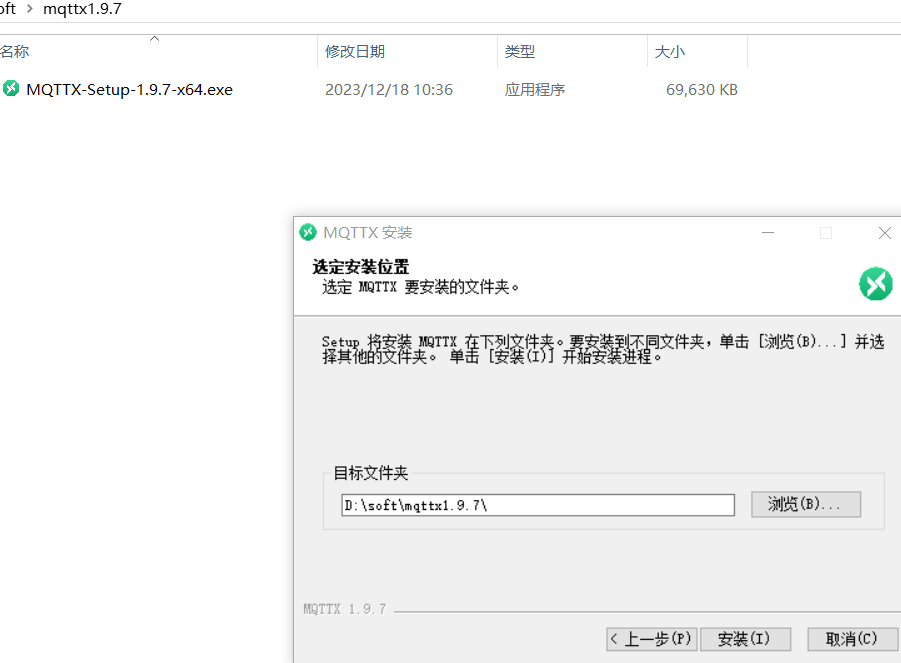Viewport: 901px width, 663px height.
Task: Click the 69,630 KB size cell
Action: pyautogui.click(x=701, y=90)
